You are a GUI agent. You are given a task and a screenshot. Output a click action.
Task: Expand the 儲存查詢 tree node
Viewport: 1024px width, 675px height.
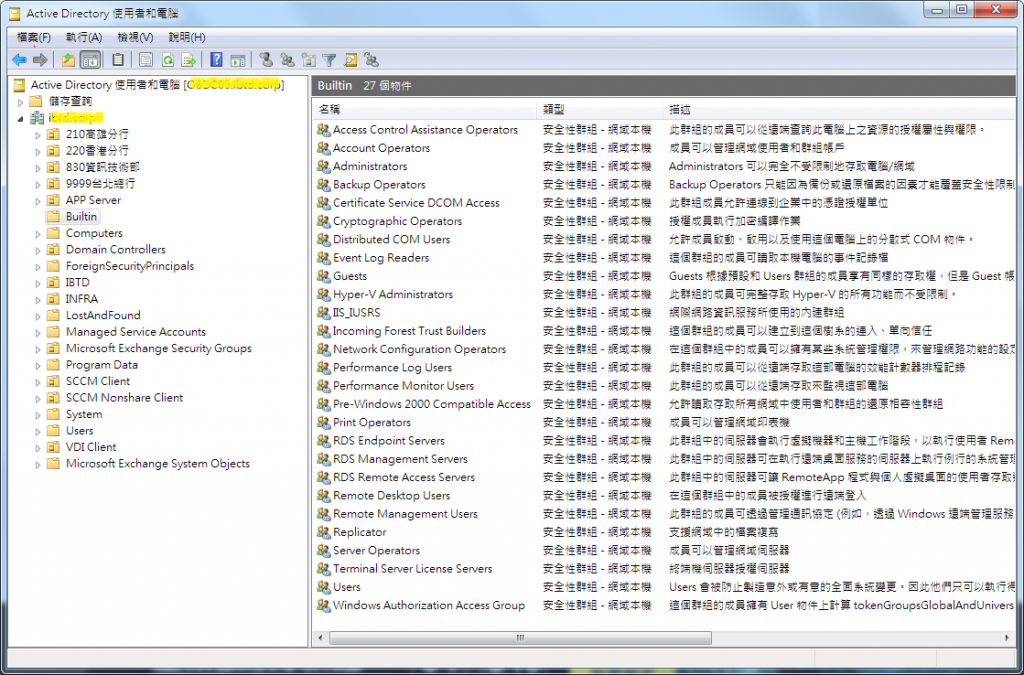pyautogui.click(x=20, y=102)
